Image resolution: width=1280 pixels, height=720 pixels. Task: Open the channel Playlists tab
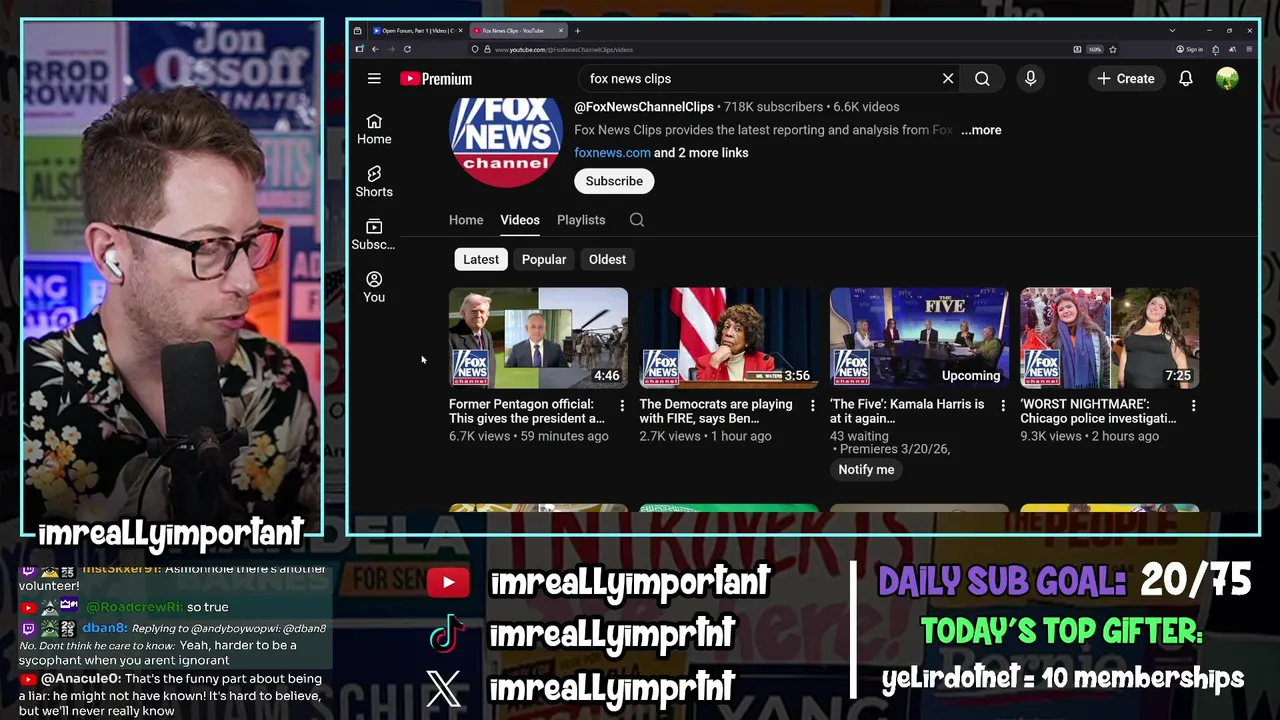[581, 220]
